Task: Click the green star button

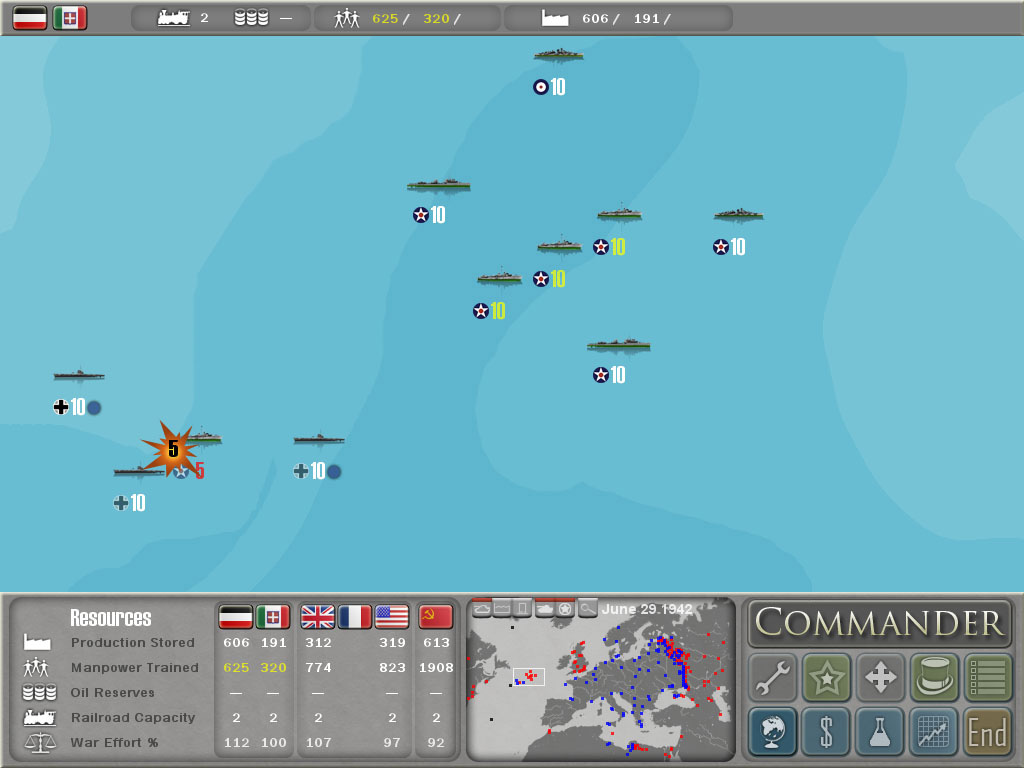Action: (x=827, y=677)
